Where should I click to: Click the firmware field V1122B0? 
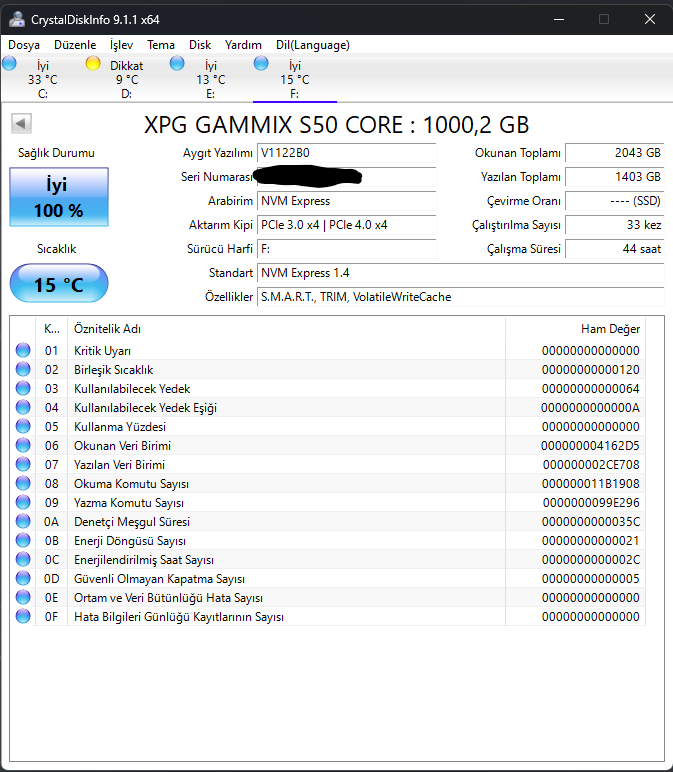pyautogui.click(x=347, y=153)
